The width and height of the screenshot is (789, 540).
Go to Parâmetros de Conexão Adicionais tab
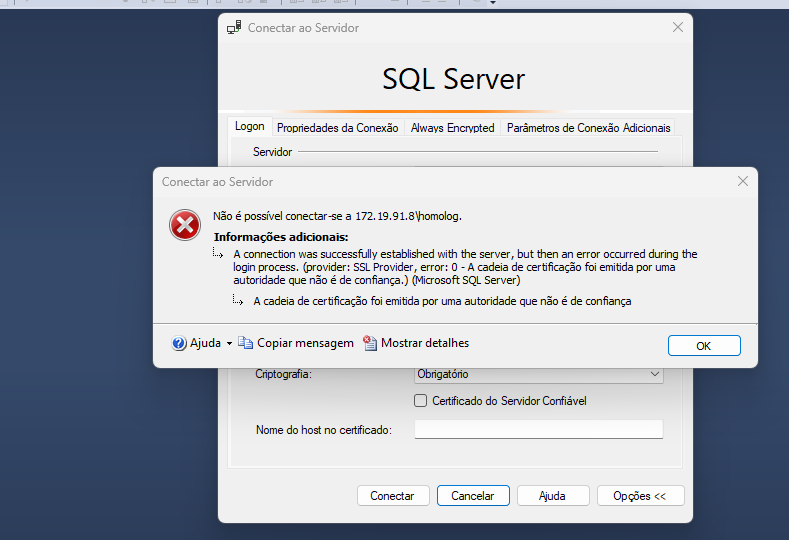[x=588, y=128]
